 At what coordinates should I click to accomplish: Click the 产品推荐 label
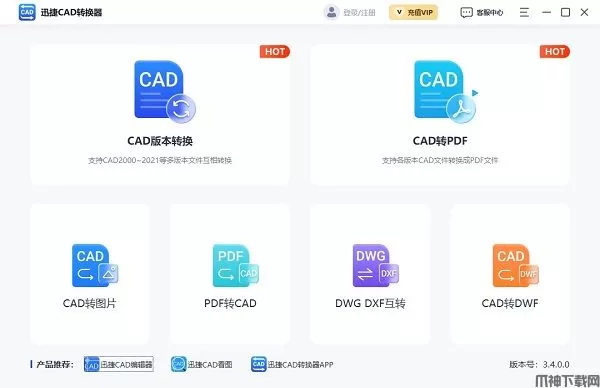[x=55, y=364]
